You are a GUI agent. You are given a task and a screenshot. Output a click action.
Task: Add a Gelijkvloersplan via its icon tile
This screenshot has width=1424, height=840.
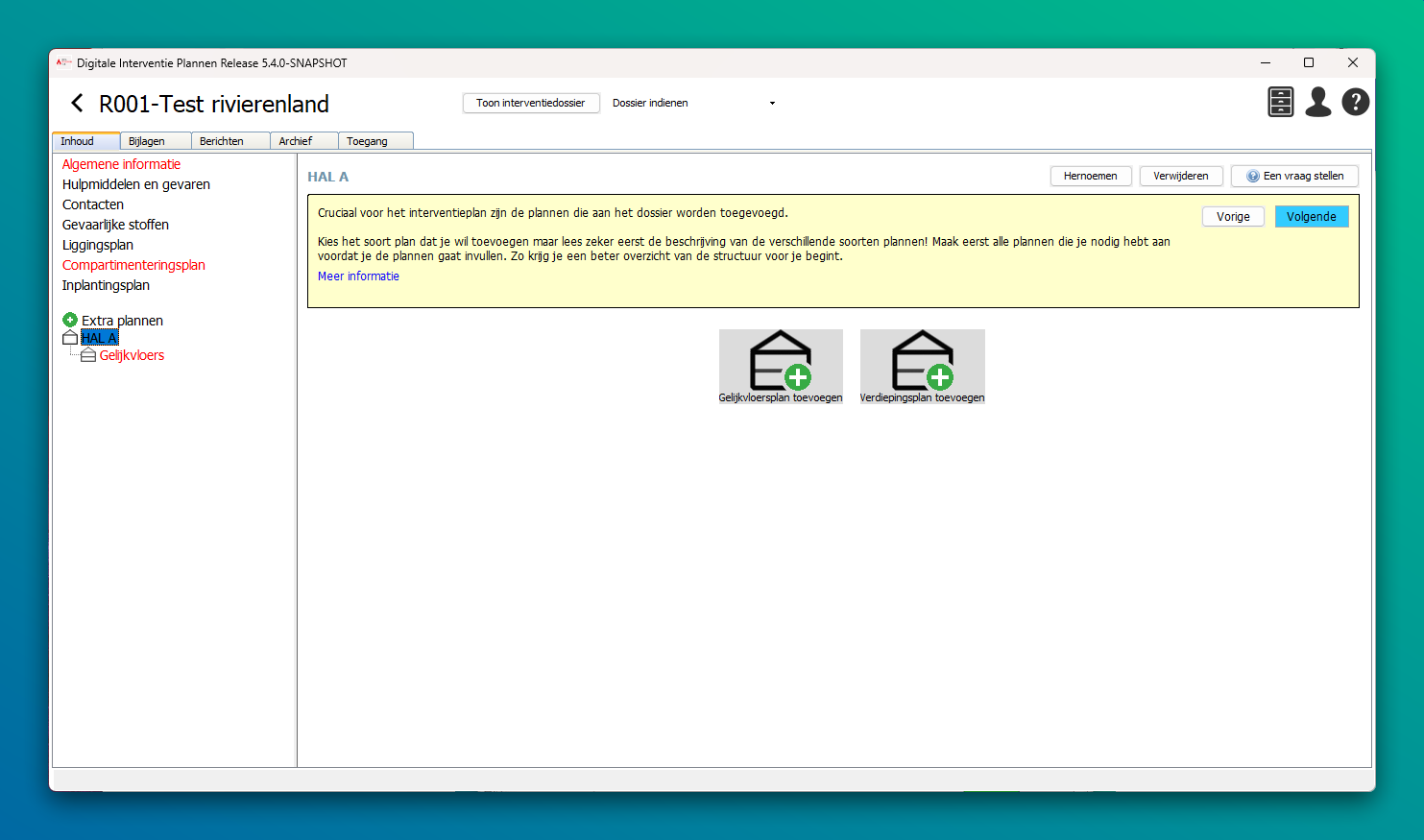tap(781, 367)
